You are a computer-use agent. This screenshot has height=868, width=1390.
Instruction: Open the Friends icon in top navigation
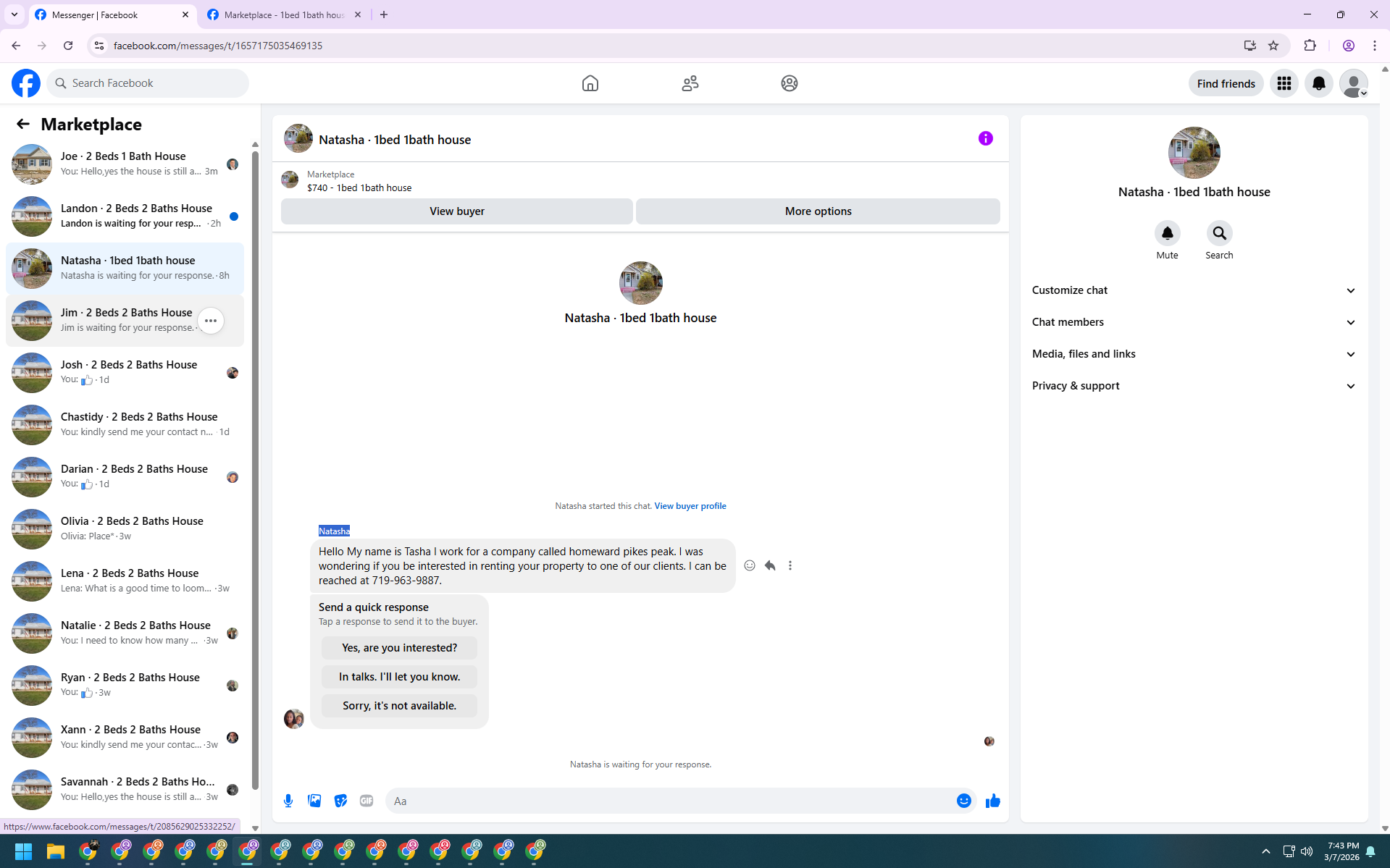pos(690,83)
